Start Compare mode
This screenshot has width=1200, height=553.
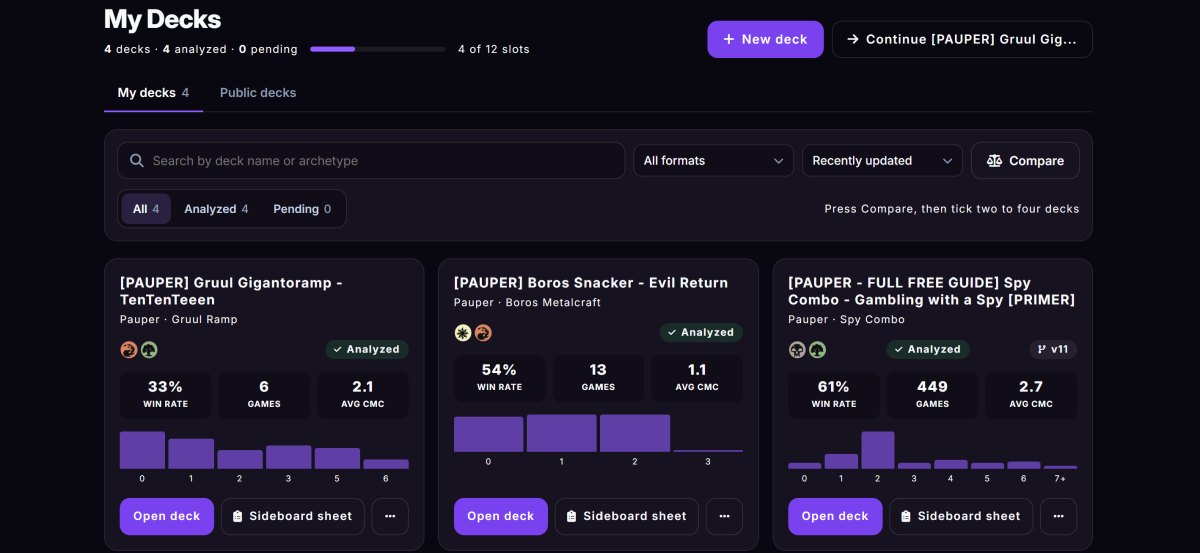pos(1025,161)
